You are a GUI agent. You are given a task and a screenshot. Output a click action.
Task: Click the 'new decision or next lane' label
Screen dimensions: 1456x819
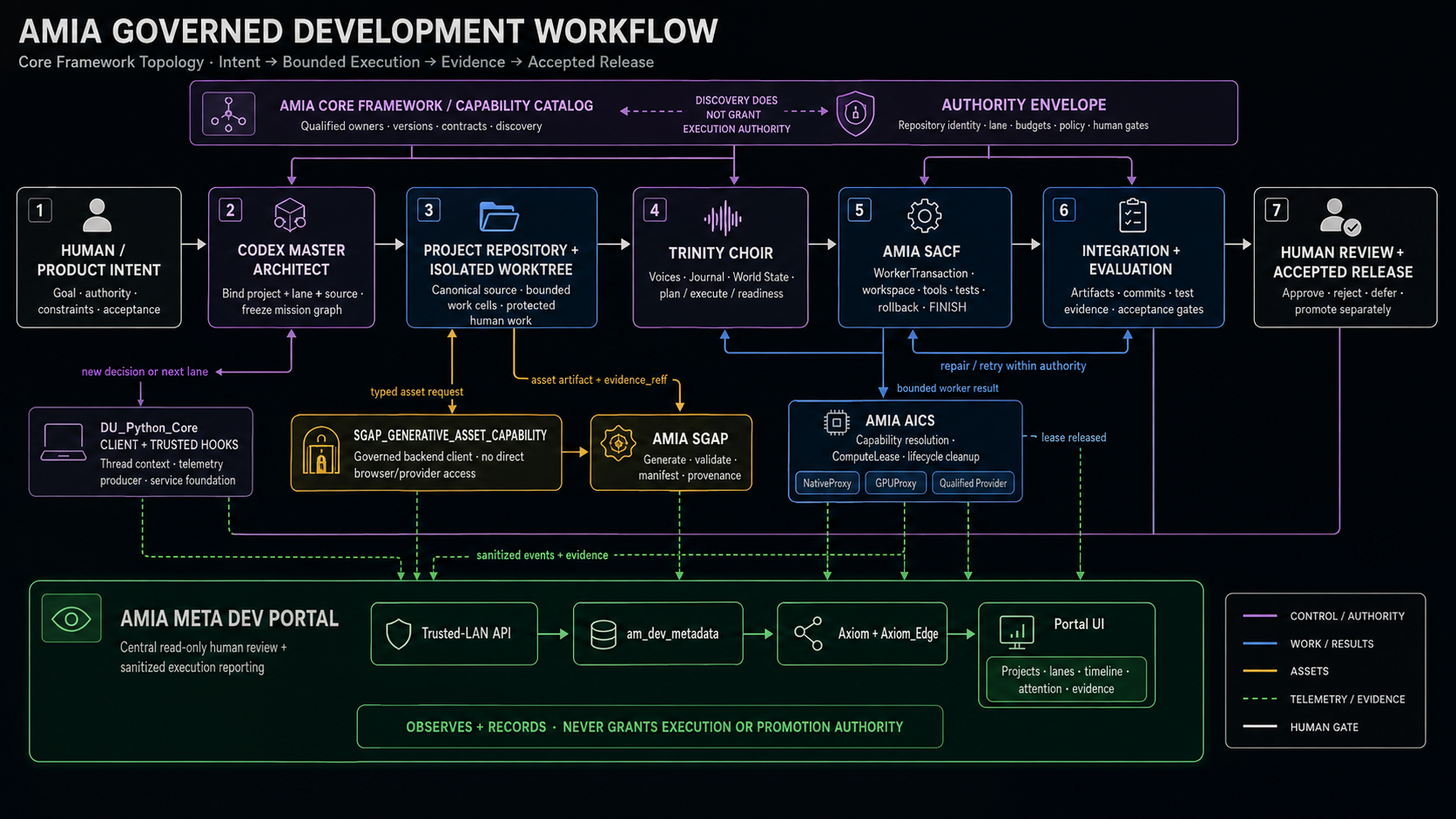click(x=145, y=372)
